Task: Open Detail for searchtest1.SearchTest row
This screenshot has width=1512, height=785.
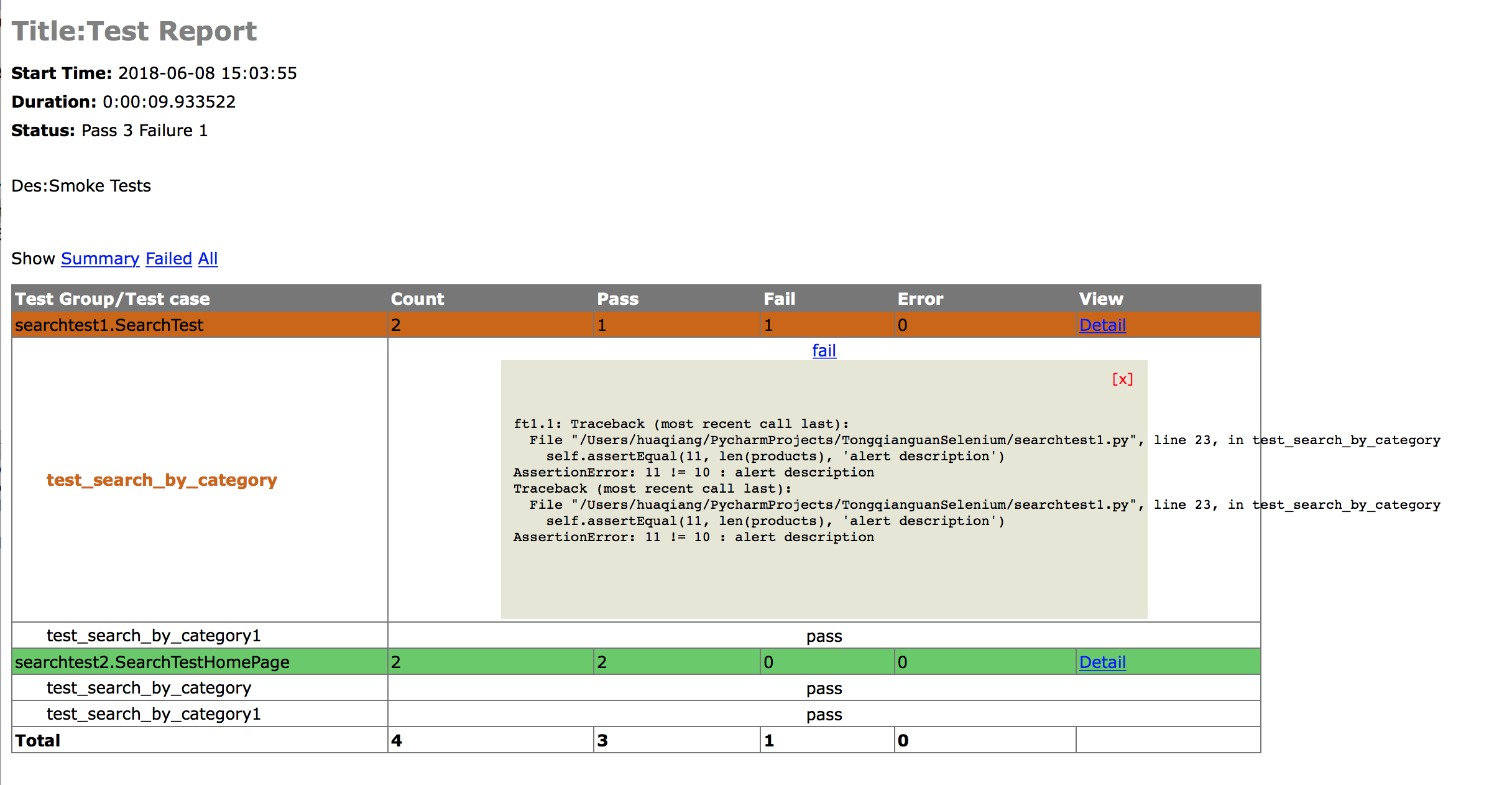Action: click(1102, 325)
